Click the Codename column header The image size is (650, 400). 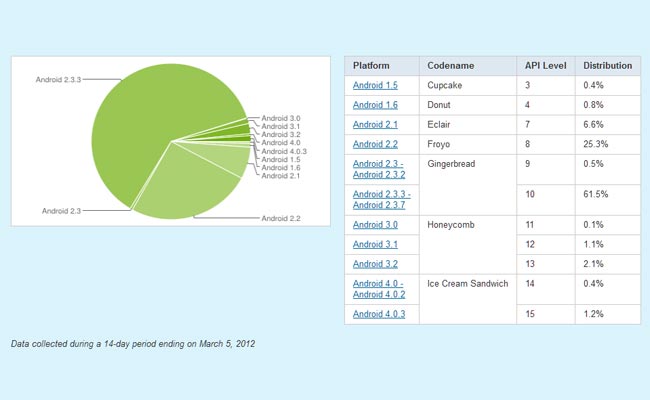coord(449,65)
